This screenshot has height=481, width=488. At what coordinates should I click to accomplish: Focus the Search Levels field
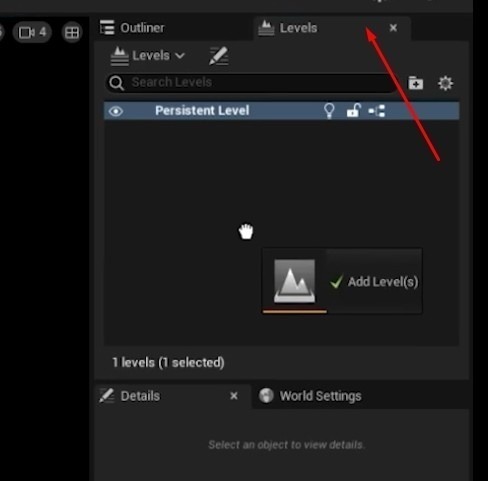click(x=252, y=82)
